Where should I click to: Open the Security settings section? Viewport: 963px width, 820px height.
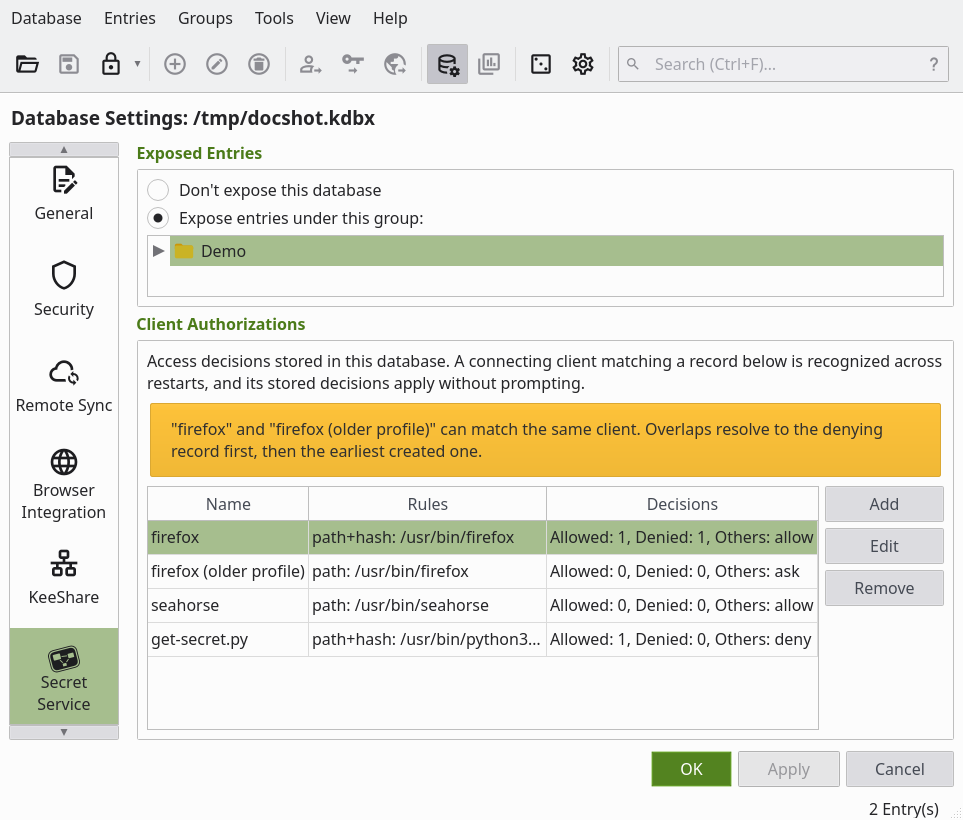tap(64, 289)
